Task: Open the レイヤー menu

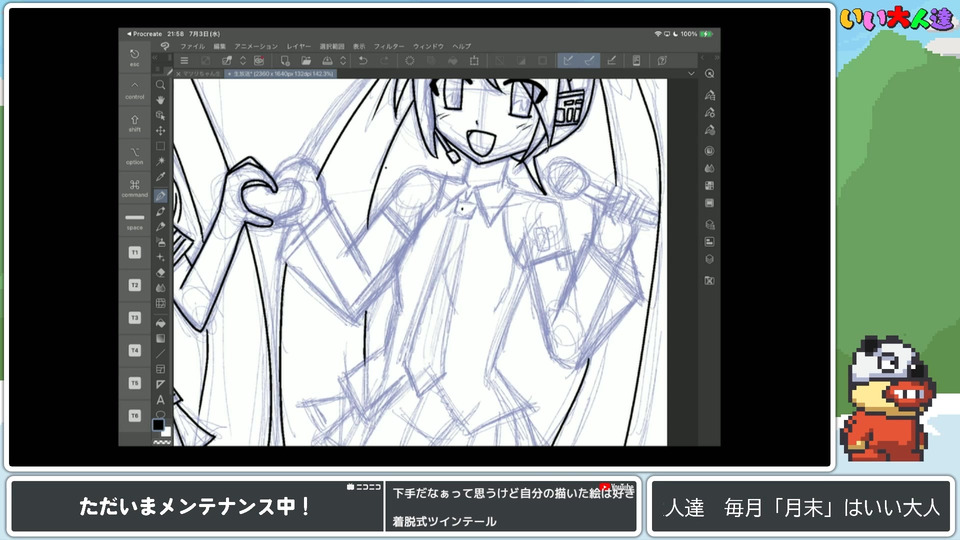Action: [x=299, y=47]
